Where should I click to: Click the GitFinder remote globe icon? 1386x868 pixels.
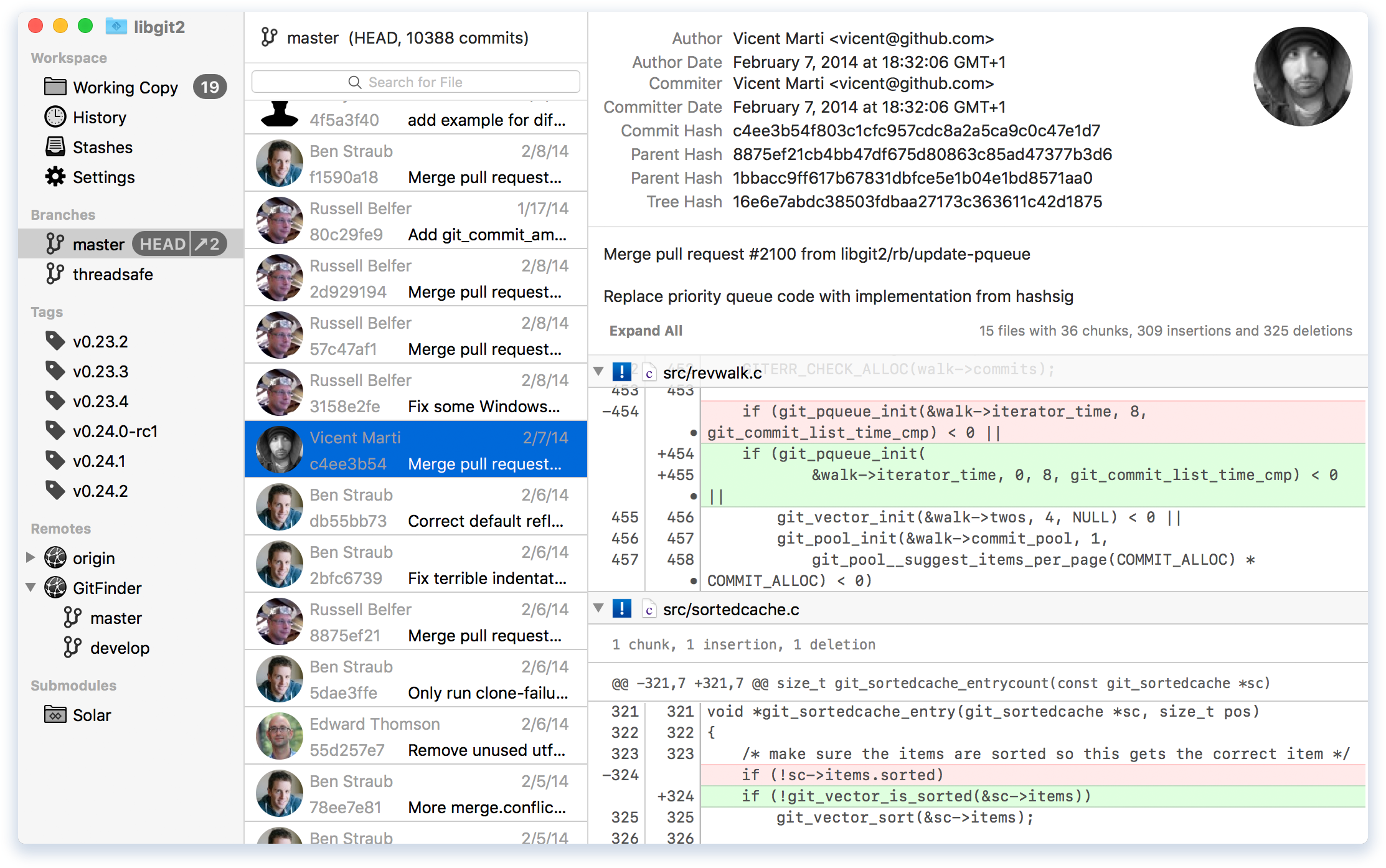click(x=55, y=588)
